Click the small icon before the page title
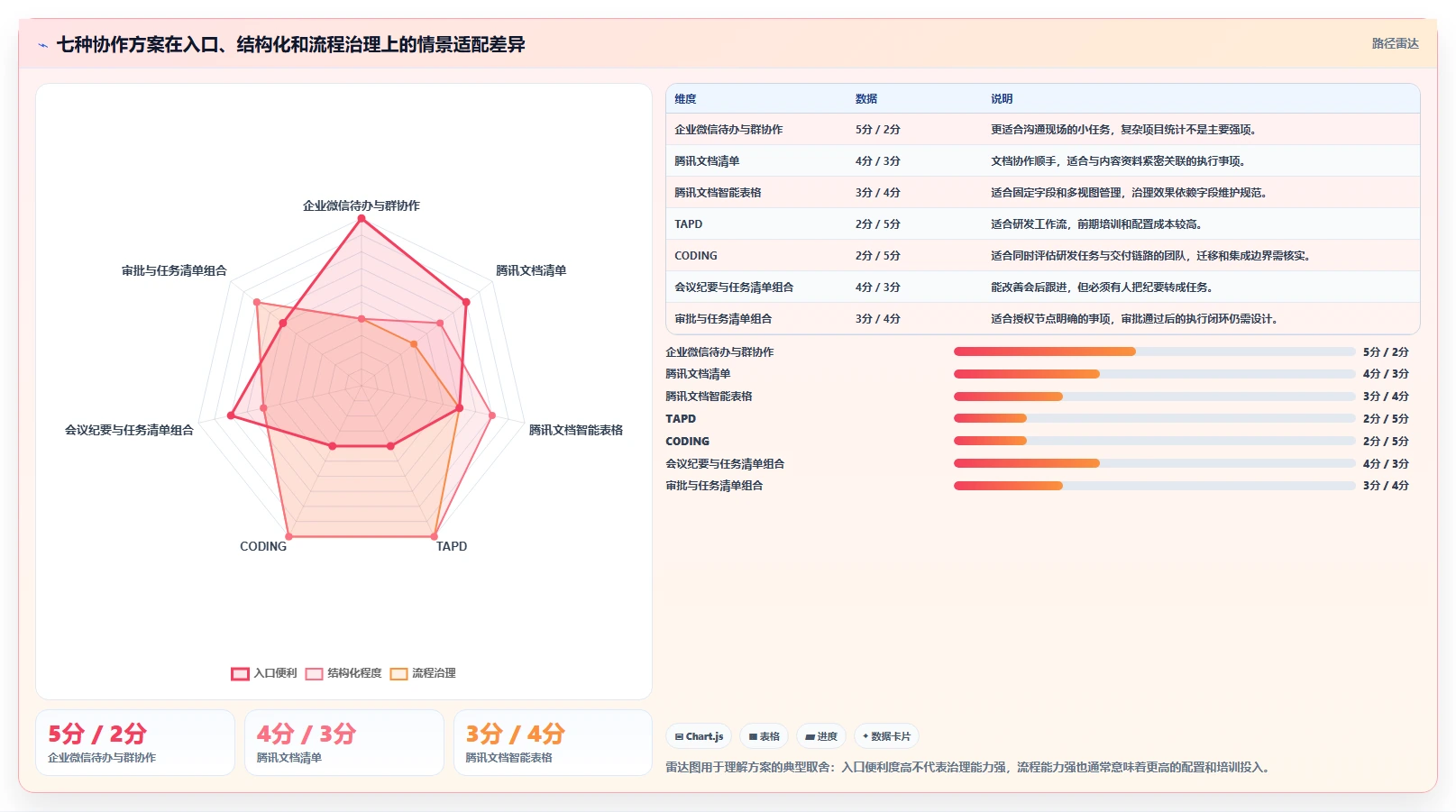The width and height of the screenshot is (1456, 812). pyautogui.click(x=42, y=45)
